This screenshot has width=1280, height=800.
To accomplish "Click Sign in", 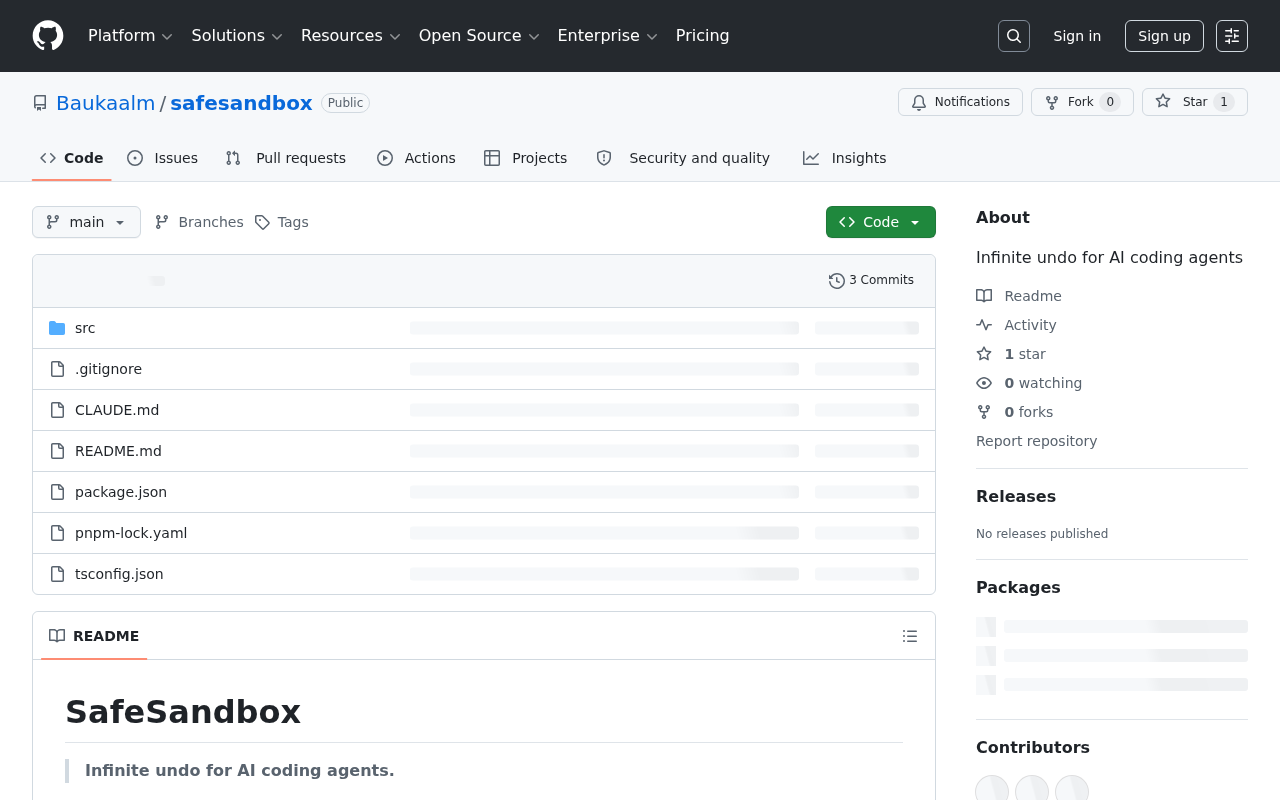I will coord(1077,36).
